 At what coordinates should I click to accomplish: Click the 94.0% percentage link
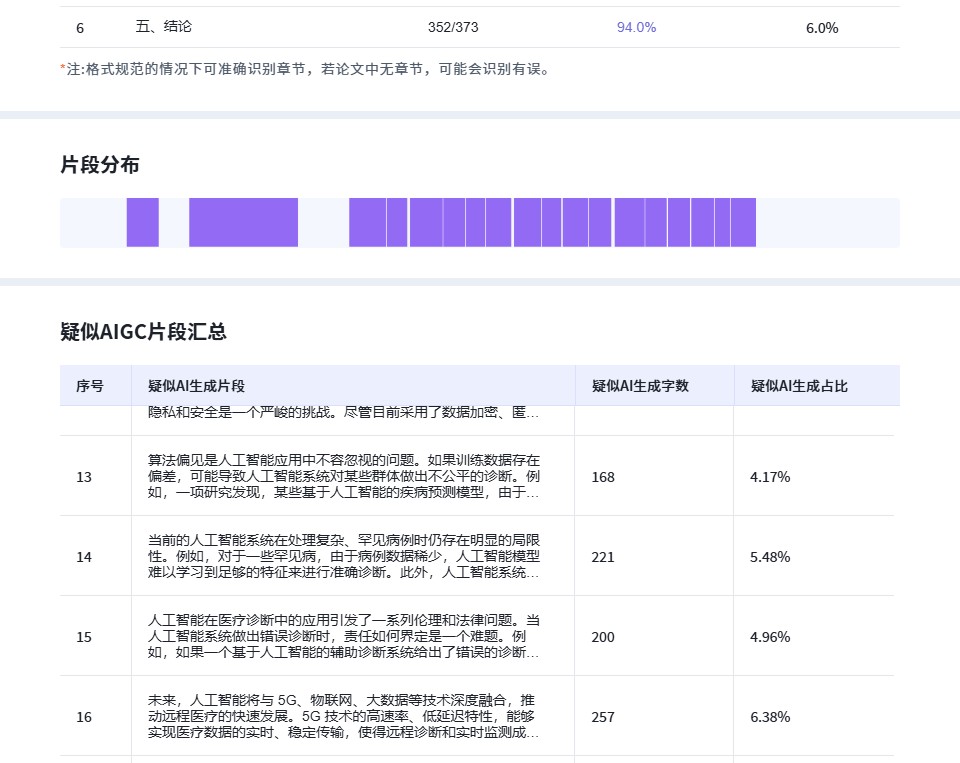(x=636, y=27)
